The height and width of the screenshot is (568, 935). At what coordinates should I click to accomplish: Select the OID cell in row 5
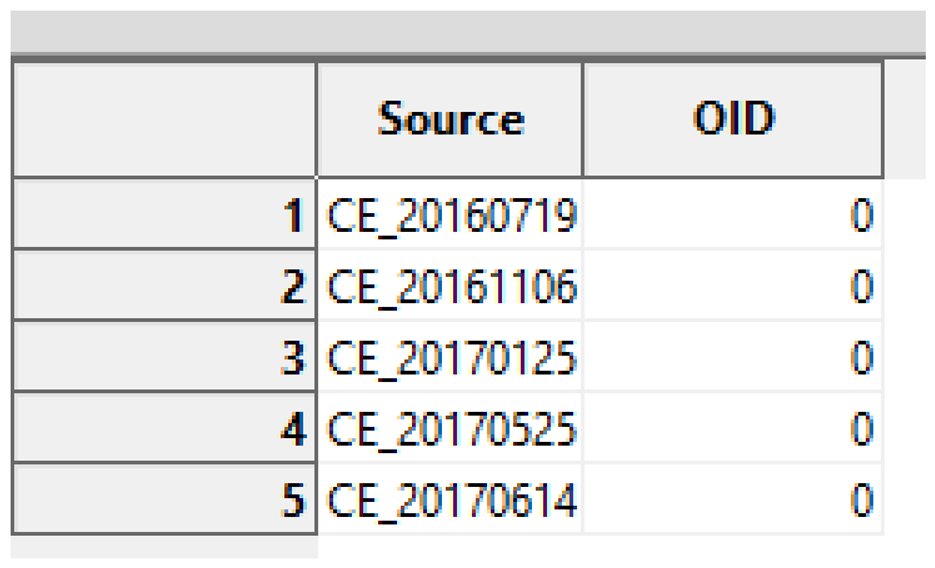[x=733, y=499]
